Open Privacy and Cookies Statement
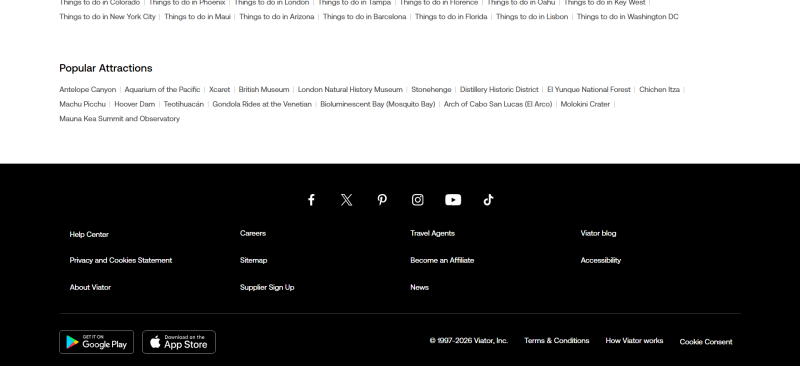Viewport: 800px width, 366px height. [120, 260]
